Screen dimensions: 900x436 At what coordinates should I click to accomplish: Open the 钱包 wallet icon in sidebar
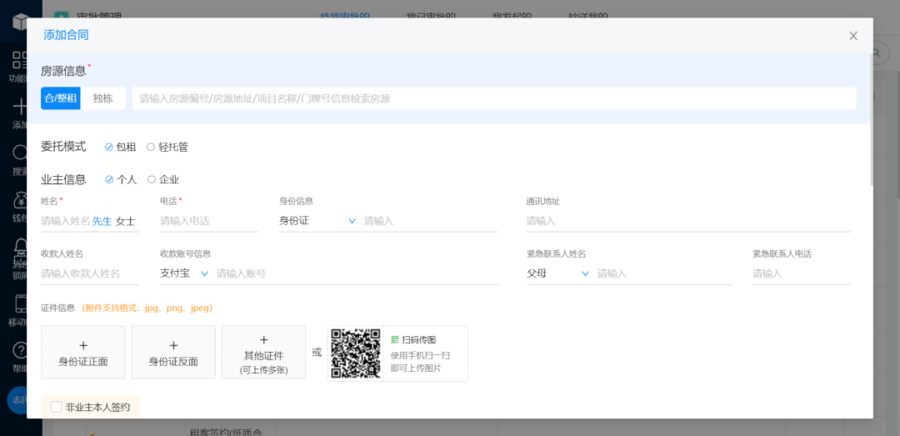(x=20, y=200)
